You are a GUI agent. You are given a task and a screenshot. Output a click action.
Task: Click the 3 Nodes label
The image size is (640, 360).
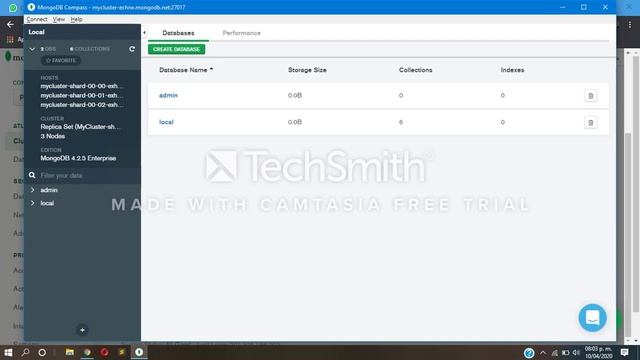coord(52,136)
